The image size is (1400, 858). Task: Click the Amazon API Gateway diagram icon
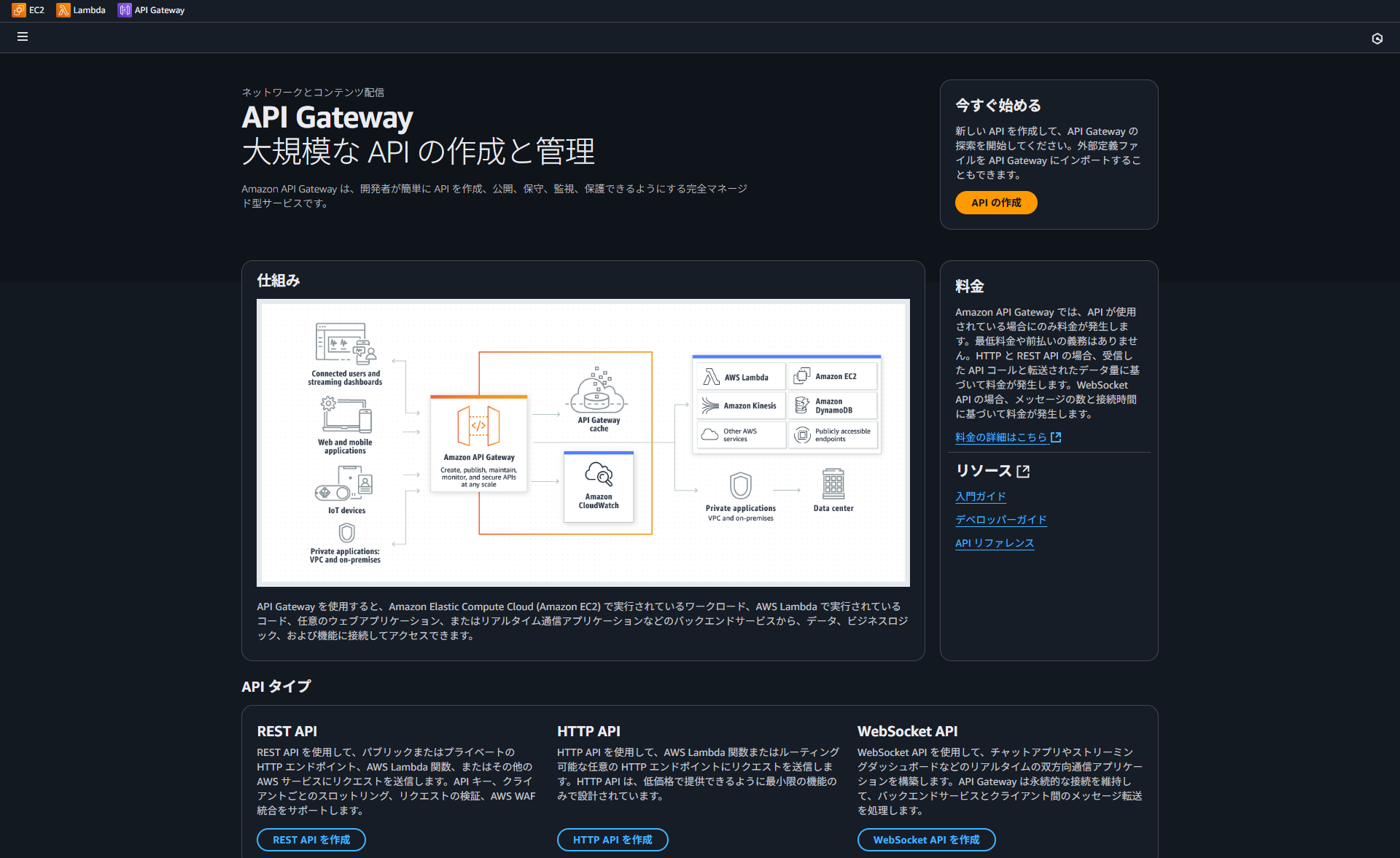click(478, 426)
